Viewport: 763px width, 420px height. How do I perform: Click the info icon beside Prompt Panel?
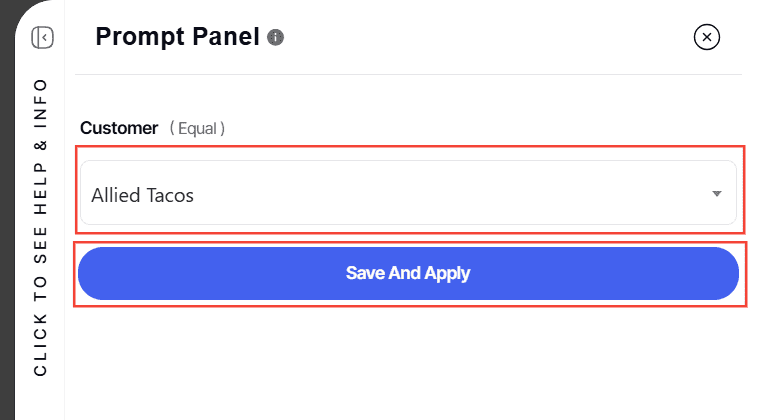pyautogui.click(x=276, y=38)
